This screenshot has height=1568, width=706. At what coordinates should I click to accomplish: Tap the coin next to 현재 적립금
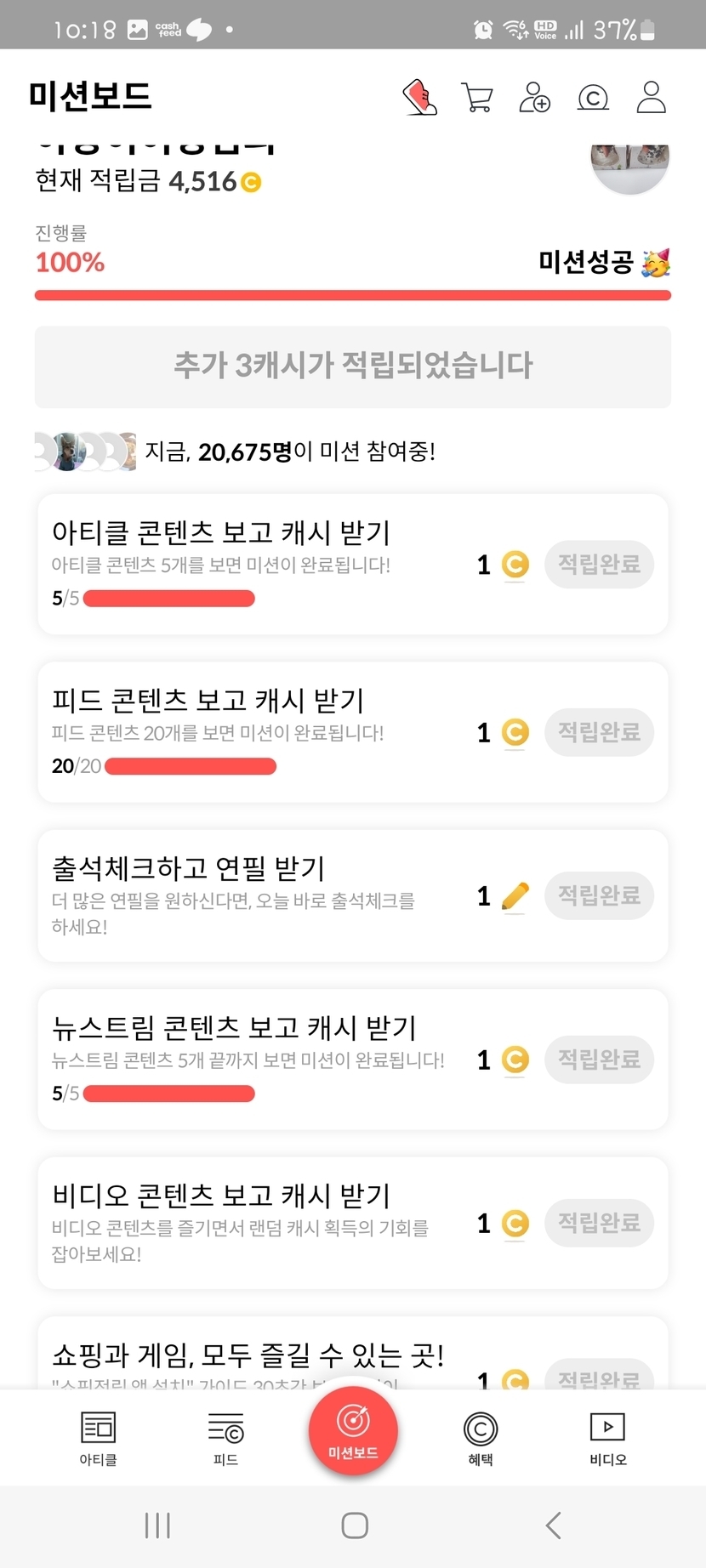(x=251, y=182)
